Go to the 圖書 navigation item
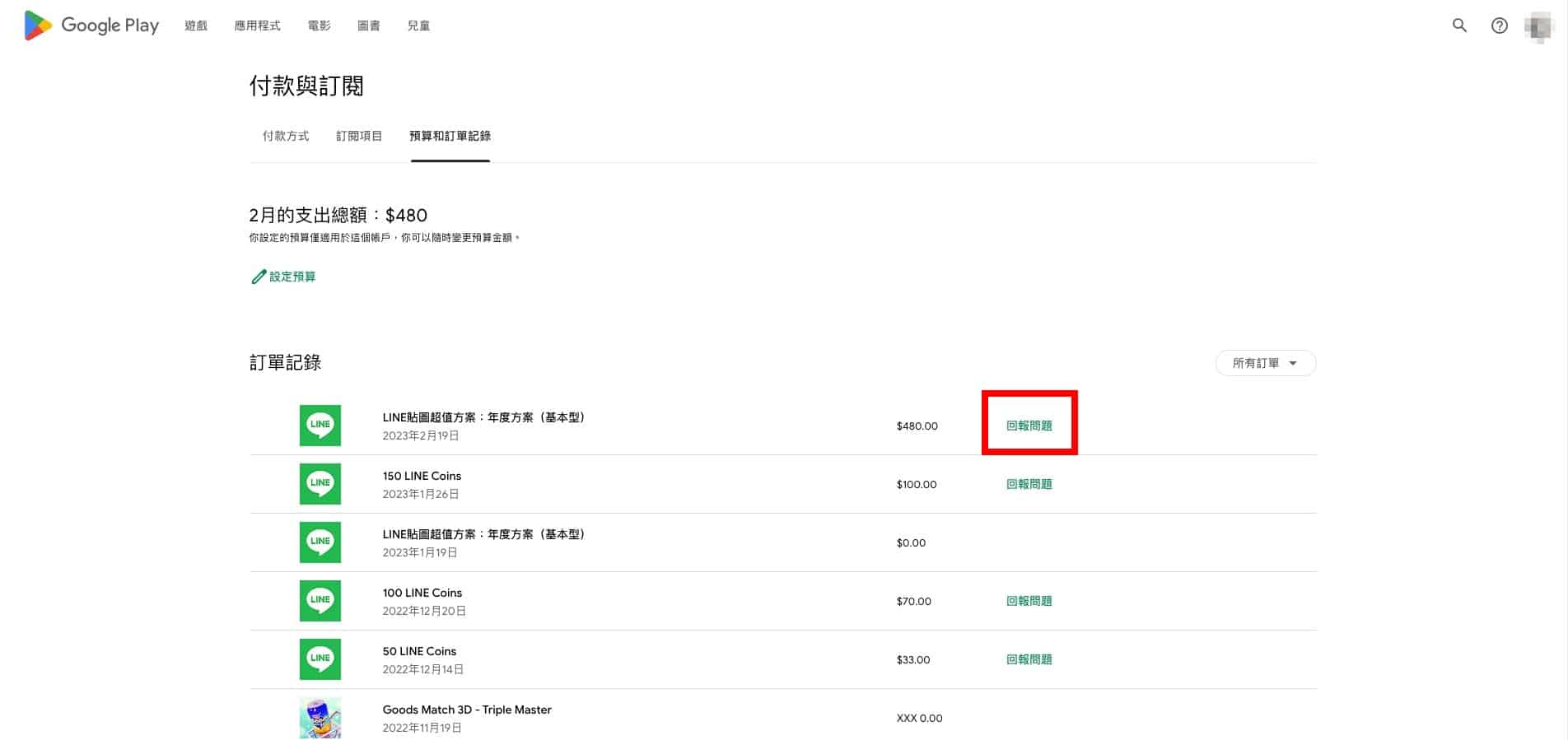Image resolution: width=1568 pixels, height=740 pixels. click(x=369, y=26)
